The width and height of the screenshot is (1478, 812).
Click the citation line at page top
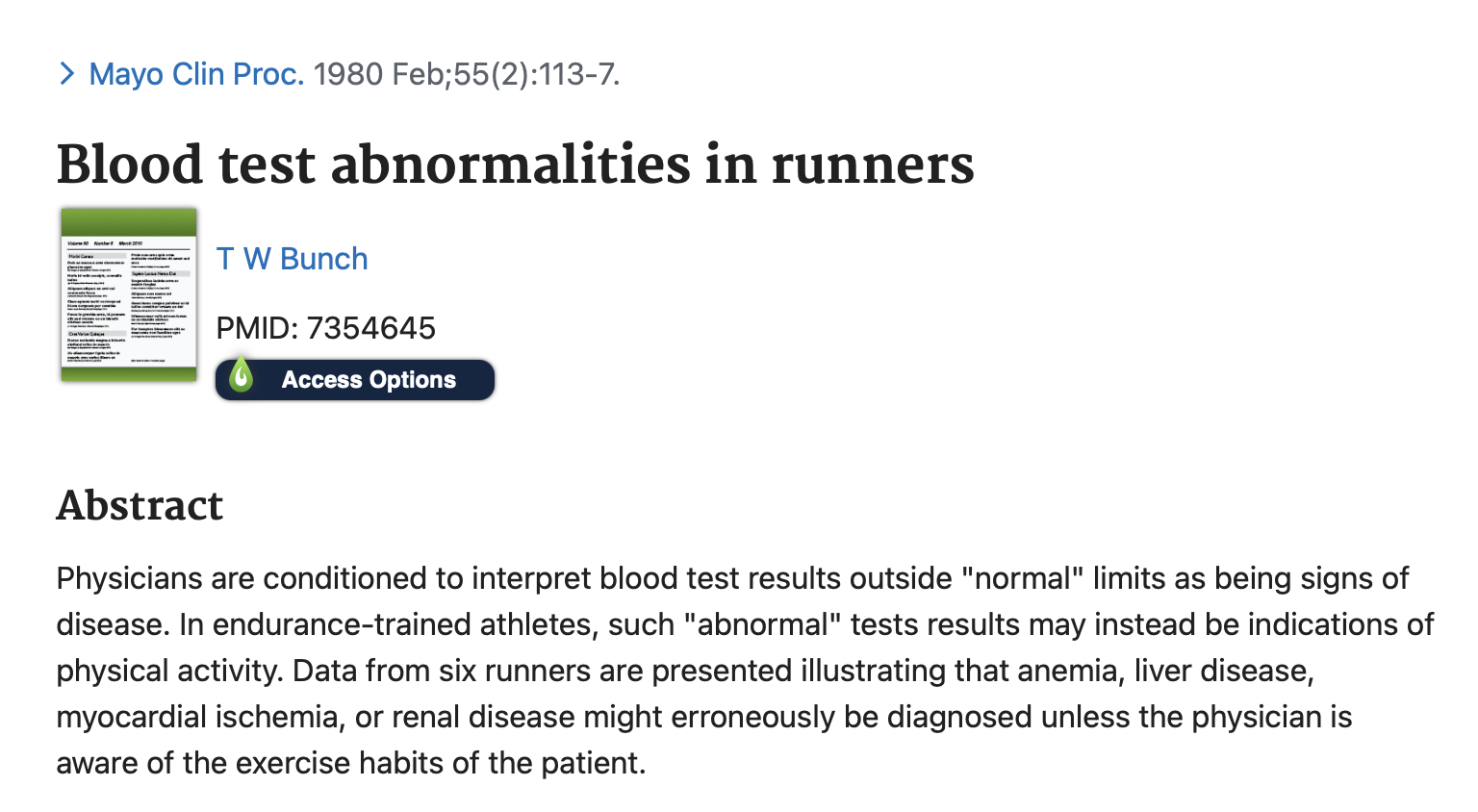coord(337,75)
